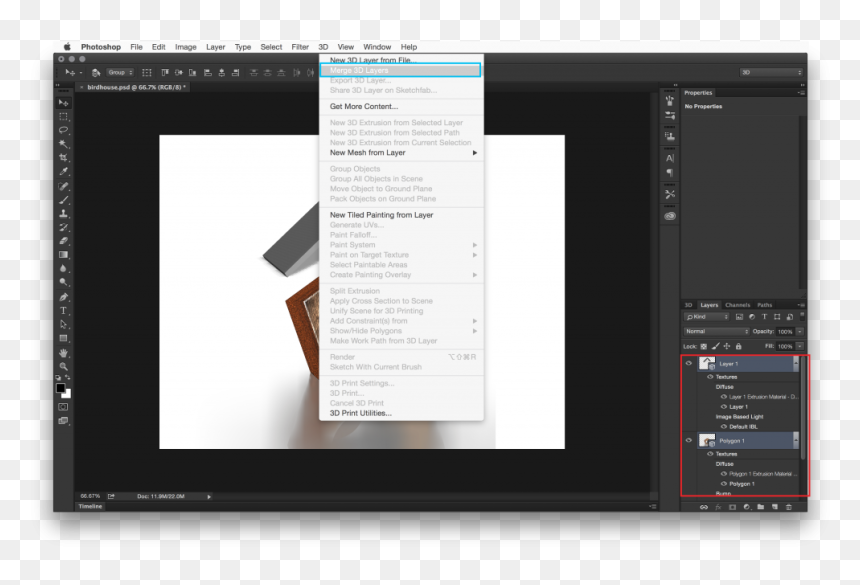Toggle visibility of Layer 1 Textures
Screen dimensions: 860x585
click(710, 377)
